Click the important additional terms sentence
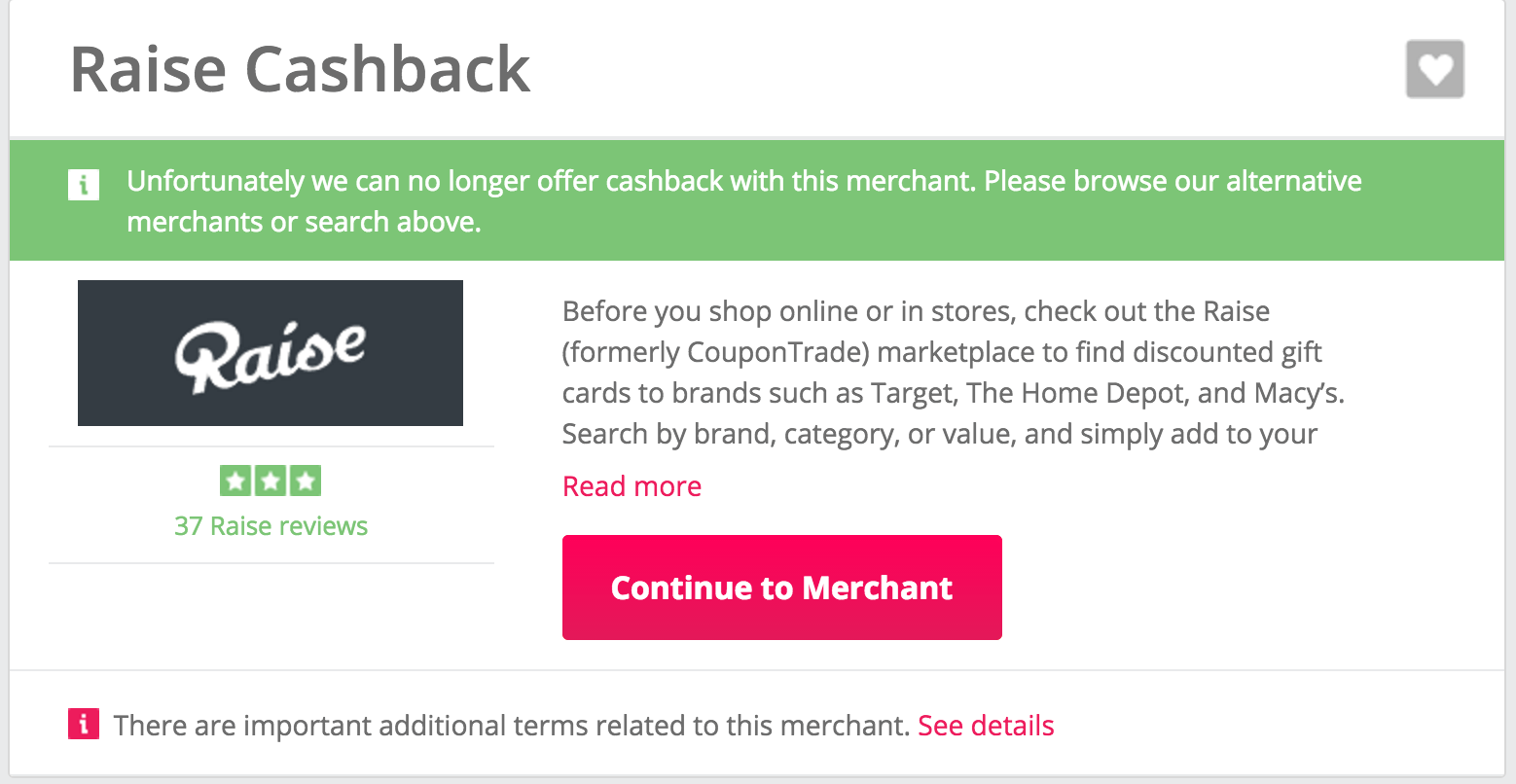The image size is (1516, 784). point(512,726)
